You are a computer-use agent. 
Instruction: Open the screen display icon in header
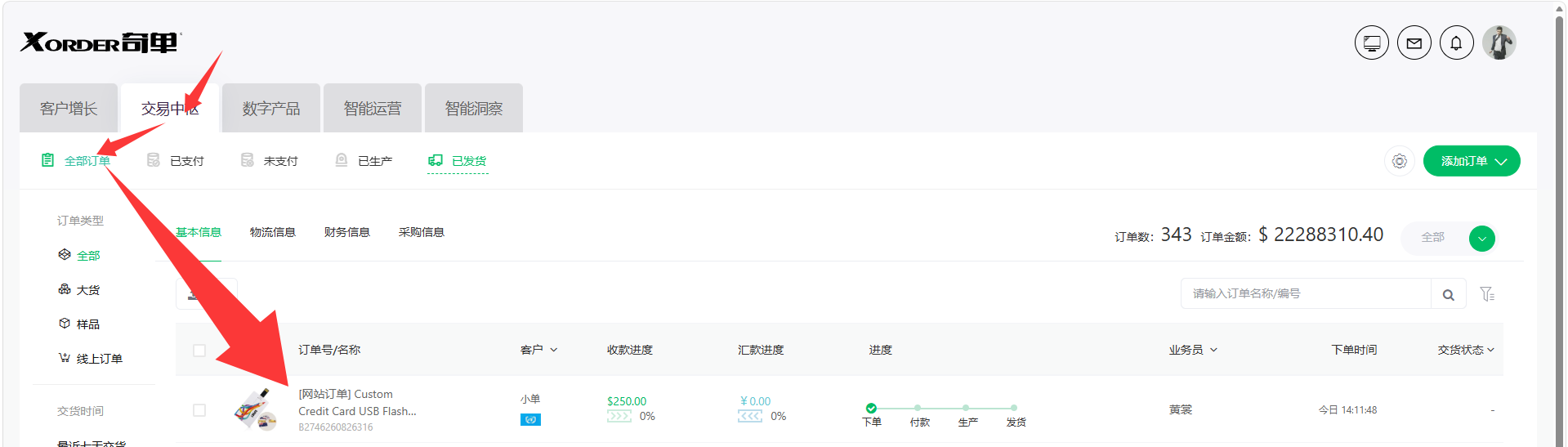pyautogui.click(x=1372, y=43)
